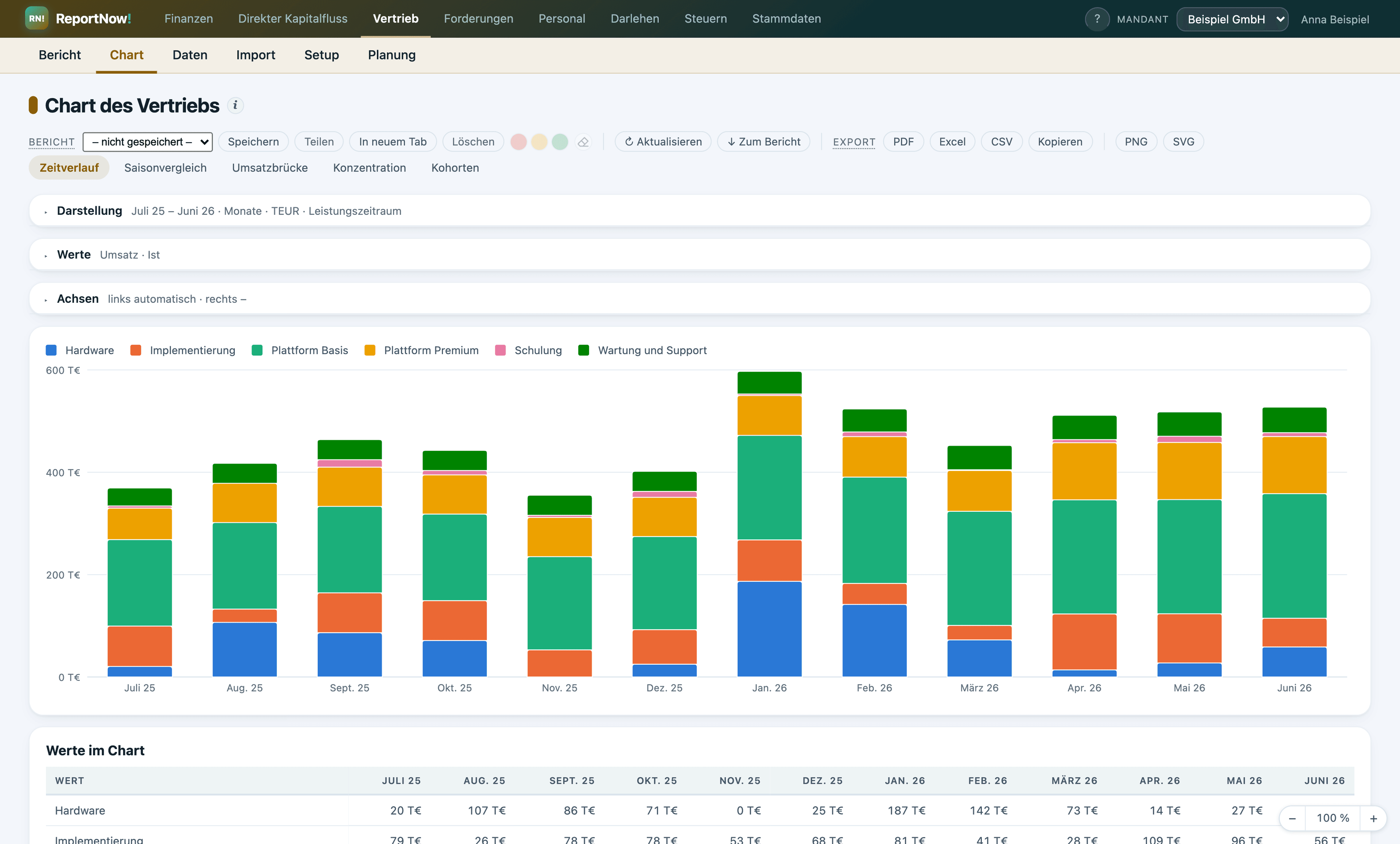
Task: Toggle the Wartung und Support legend series
Action: pyautogui.click(x=642, y=350)
